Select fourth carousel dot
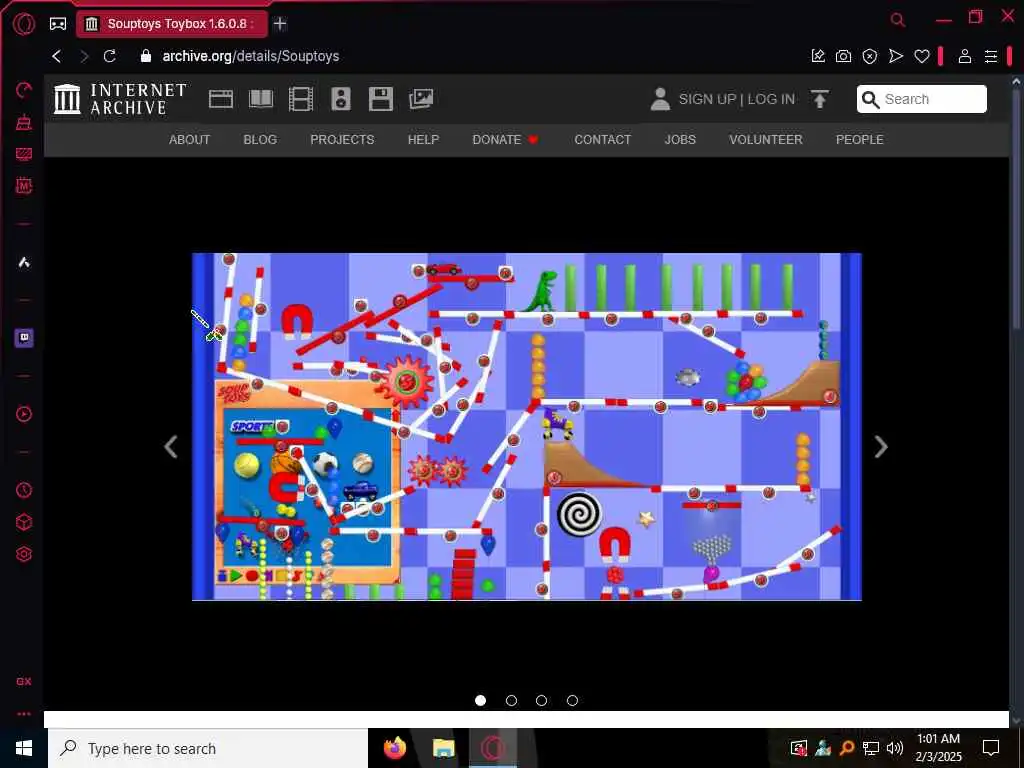Viewport: 1024px width, 768px height. pyautogui.click(x=573, y=701)
